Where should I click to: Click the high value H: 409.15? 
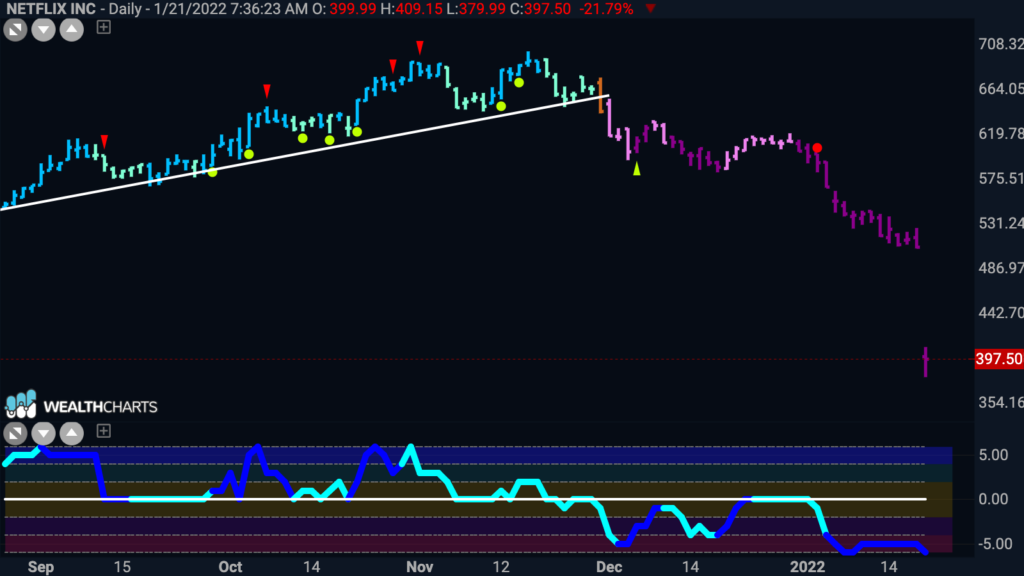(x=411, y=9)
